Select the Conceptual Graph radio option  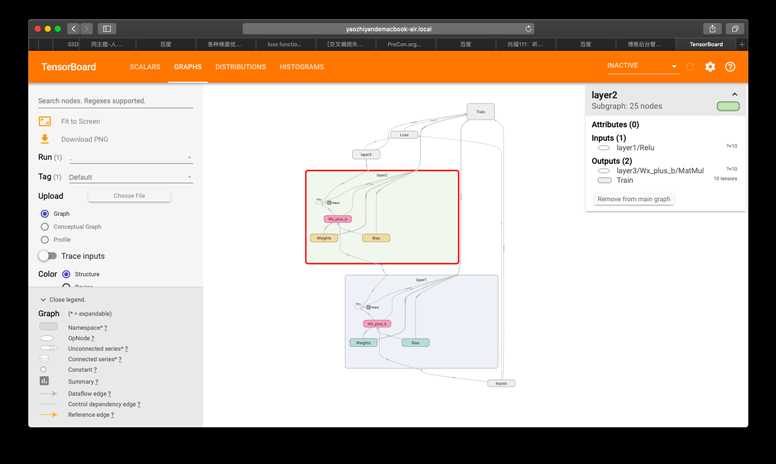click(45, 227)
